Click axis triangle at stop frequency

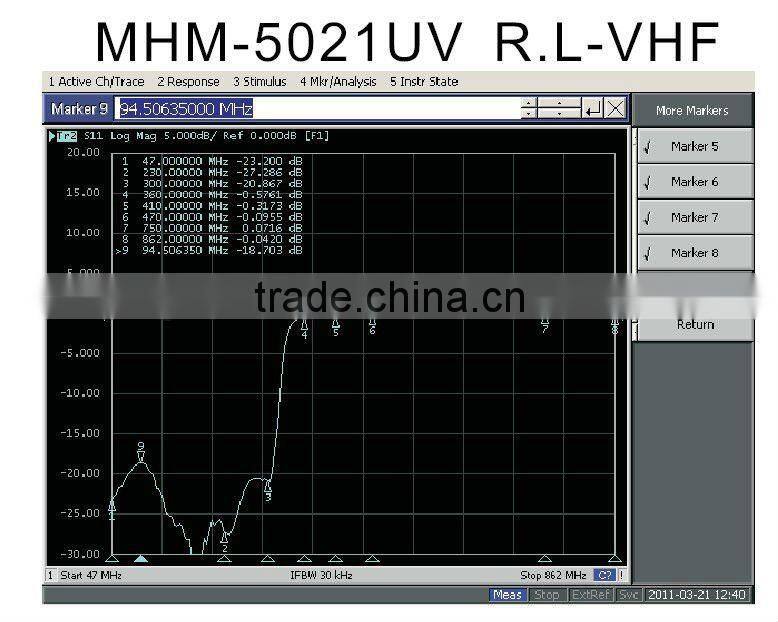[615, 559]
